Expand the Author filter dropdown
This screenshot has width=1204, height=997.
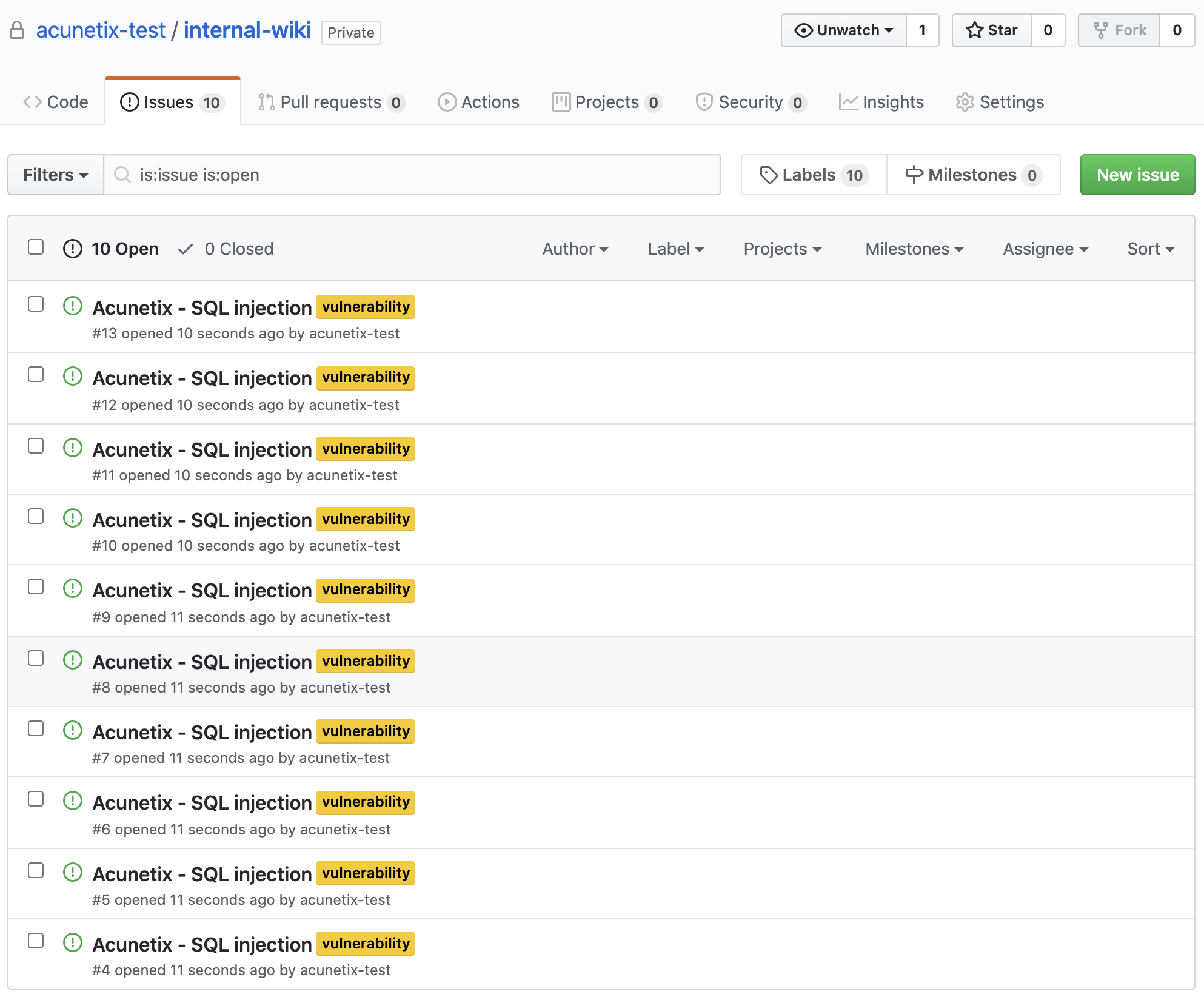574,249
